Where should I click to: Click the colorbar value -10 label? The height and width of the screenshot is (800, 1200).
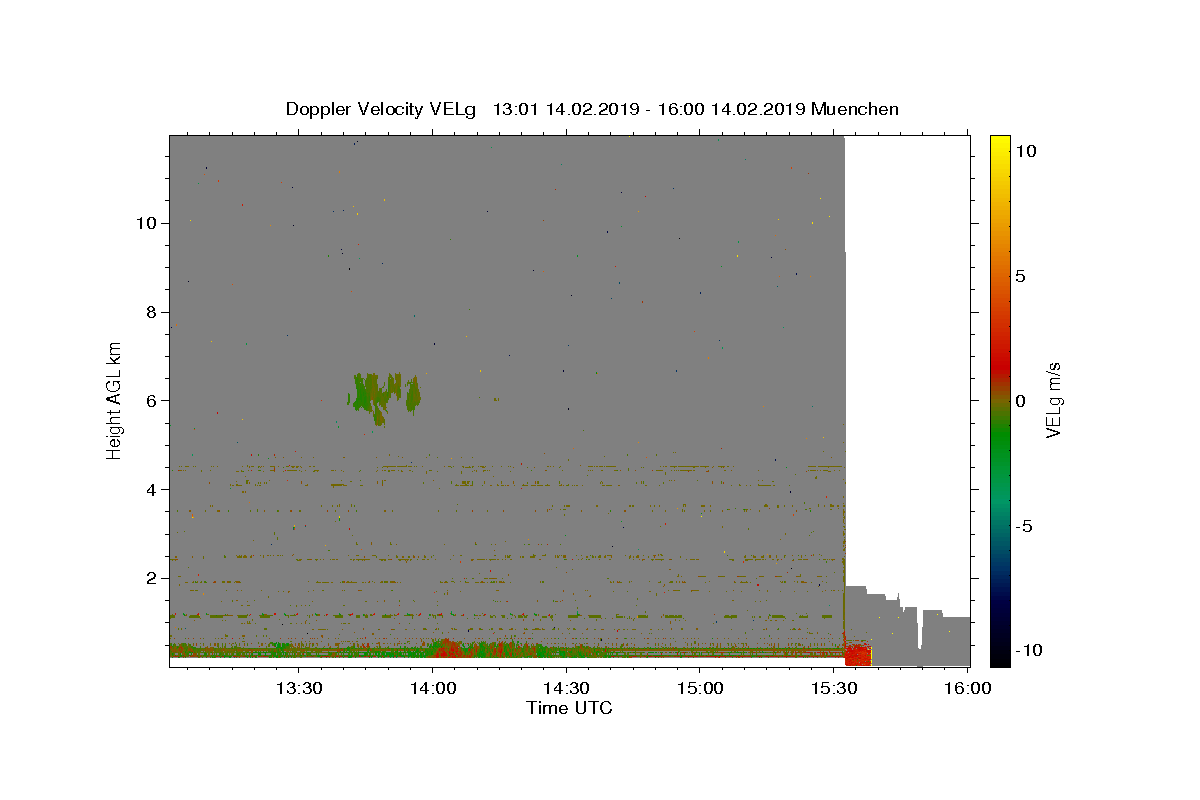tap(1028, 650)
